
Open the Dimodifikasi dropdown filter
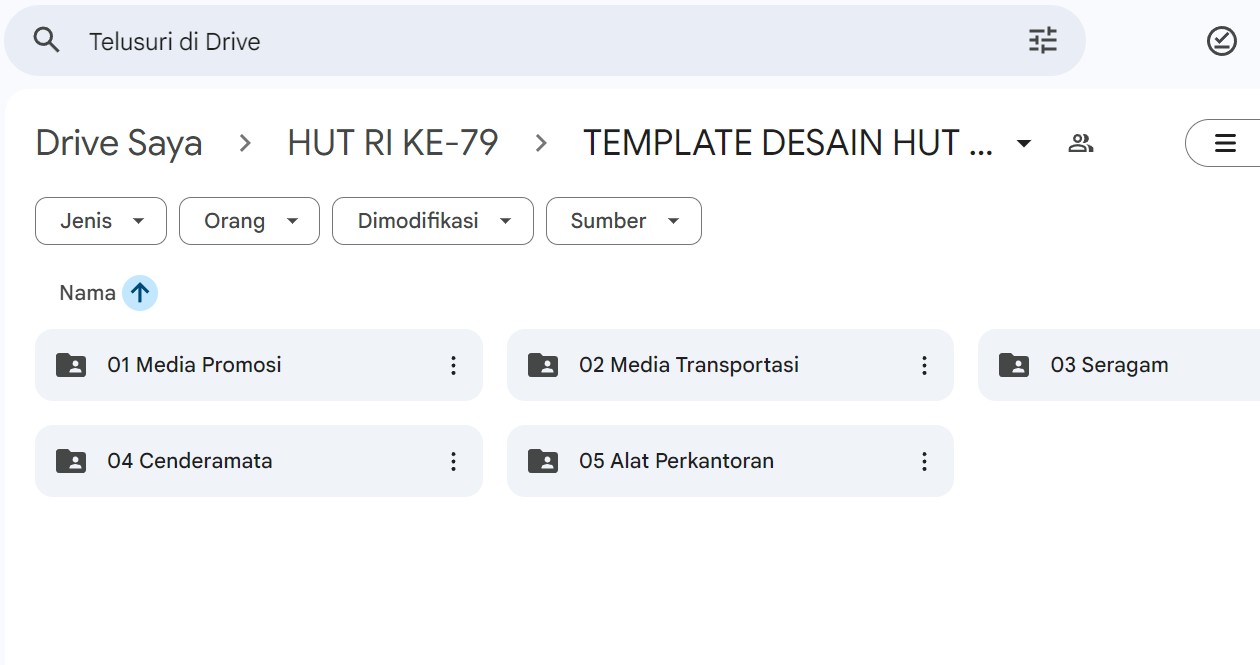tap(432, 221)
